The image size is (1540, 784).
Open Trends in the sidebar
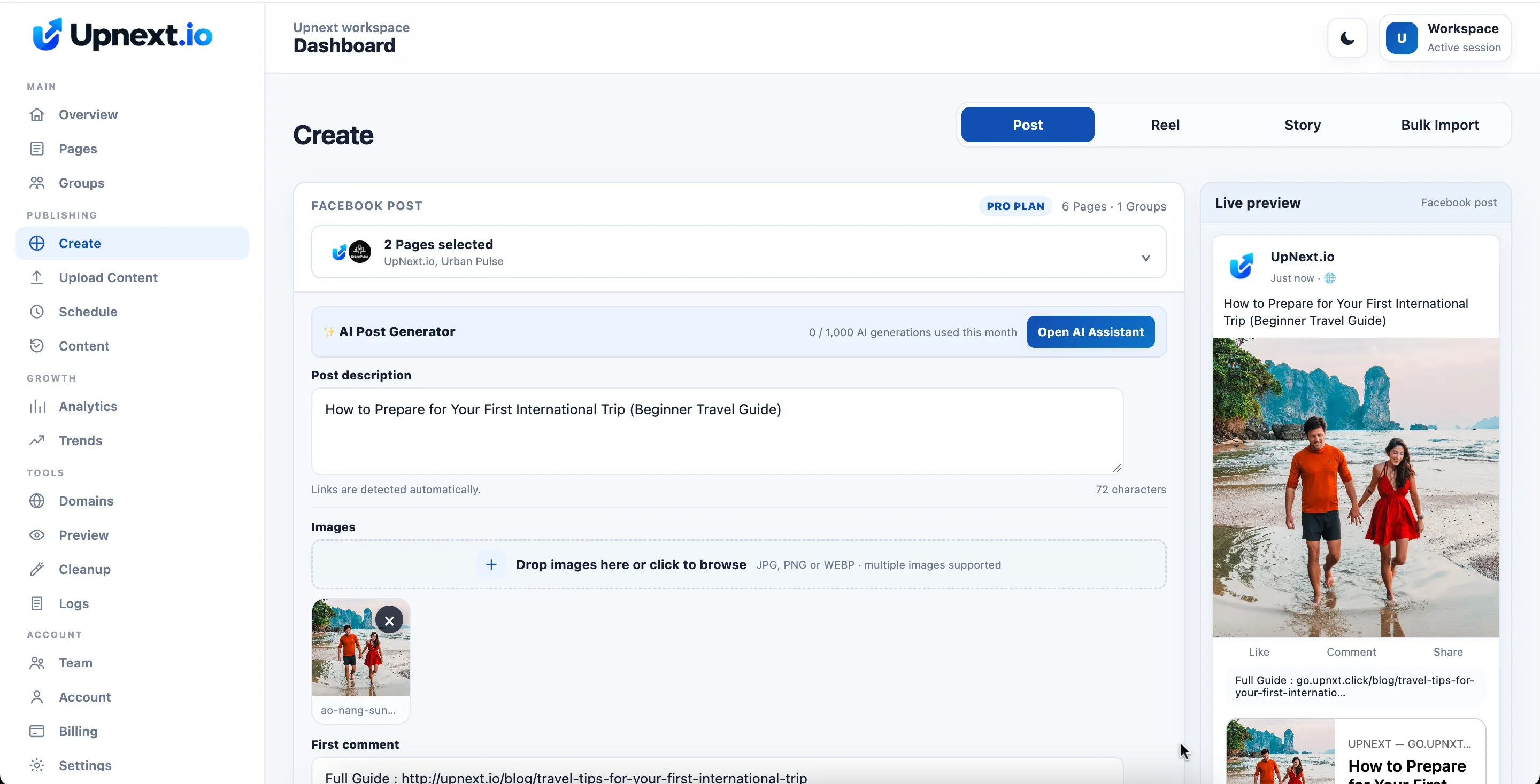tap(132, 440)
